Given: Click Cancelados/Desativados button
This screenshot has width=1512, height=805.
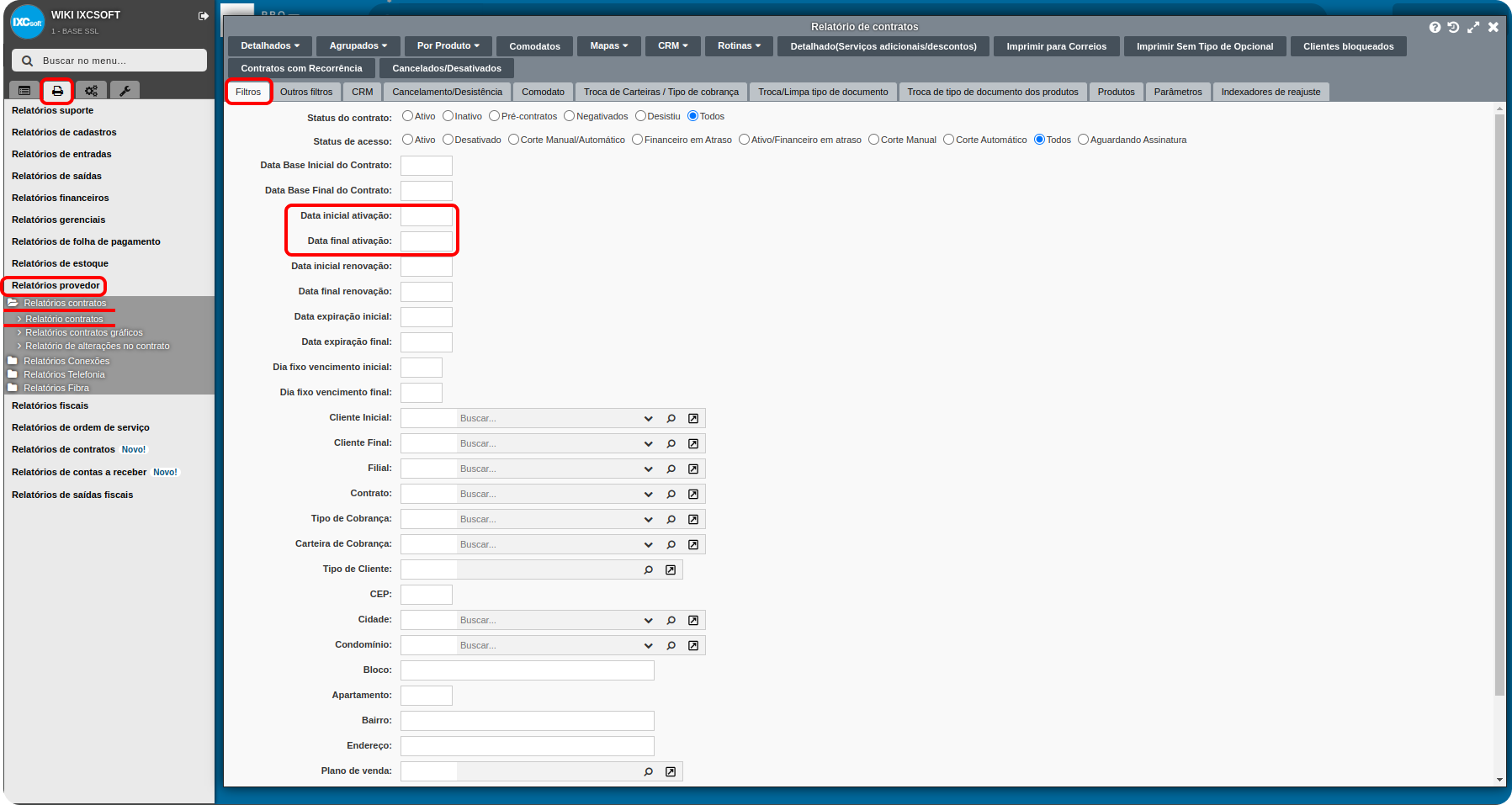Looking at the screenshot, I should coord(447,68).
